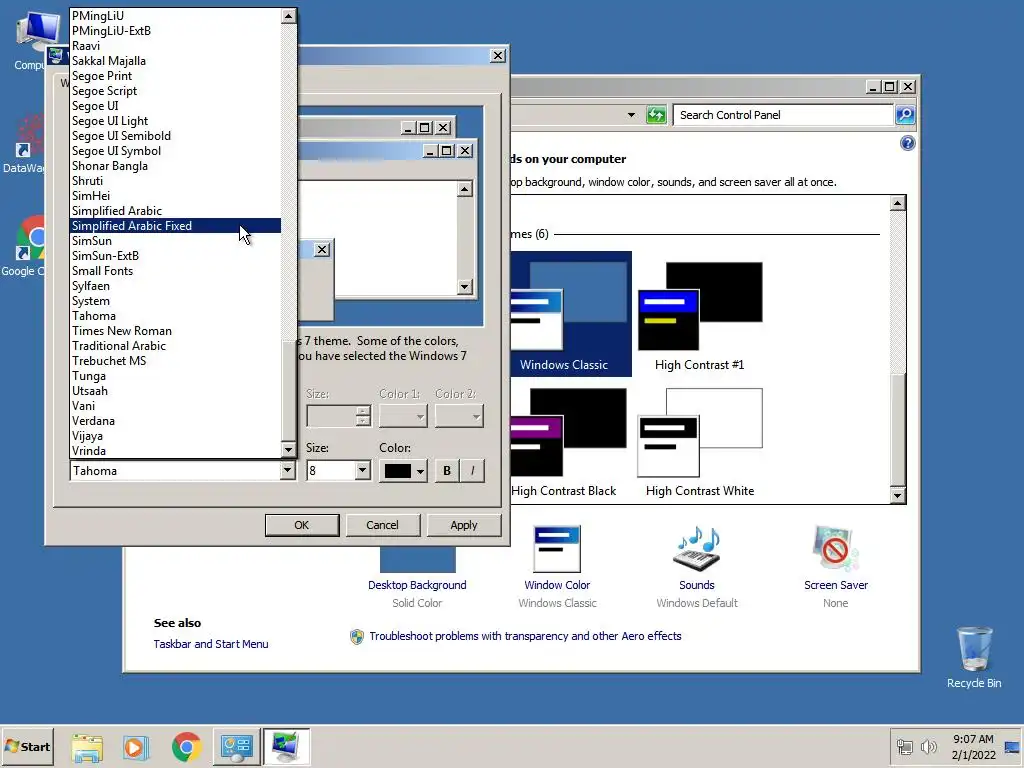Select Traditional Arabic font
This screenshot has height=768, width=1024.
(x=175, y=346)
